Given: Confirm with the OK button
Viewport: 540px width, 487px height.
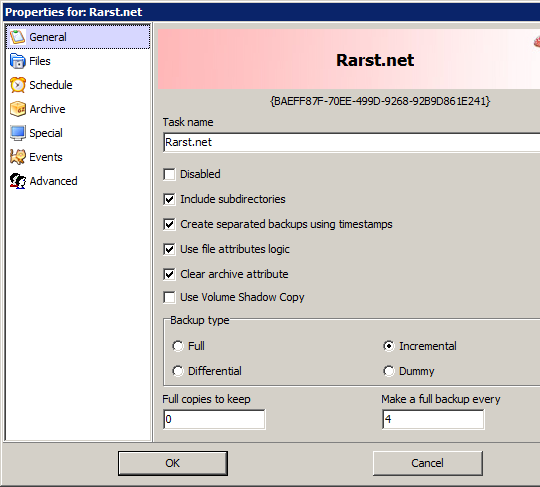Looking at the screenshot, I should click(x=173, y=463).
